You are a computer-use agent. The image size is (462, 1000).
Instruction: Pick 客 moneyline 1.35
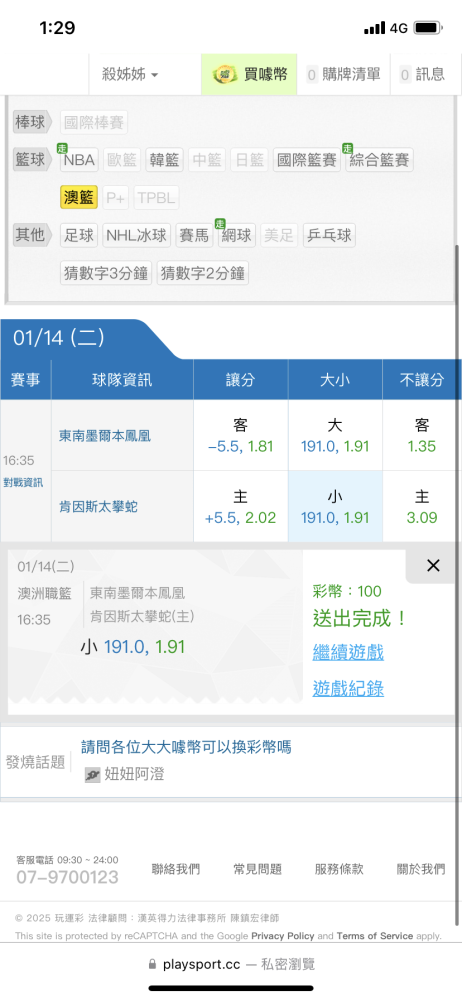(x=422, y=436)
